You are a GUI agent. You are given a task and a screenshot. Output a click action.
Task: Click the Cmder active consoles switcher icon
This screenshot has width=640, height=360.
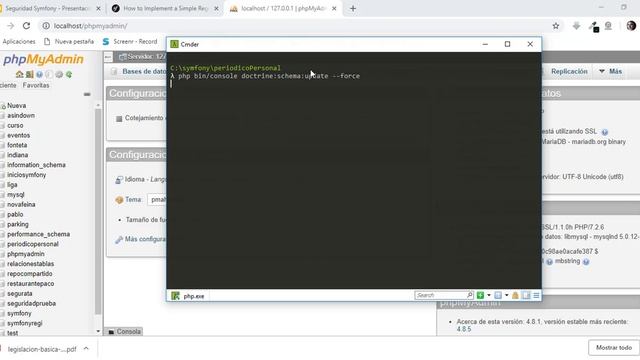pyautogui.click(x=498, y=295)
